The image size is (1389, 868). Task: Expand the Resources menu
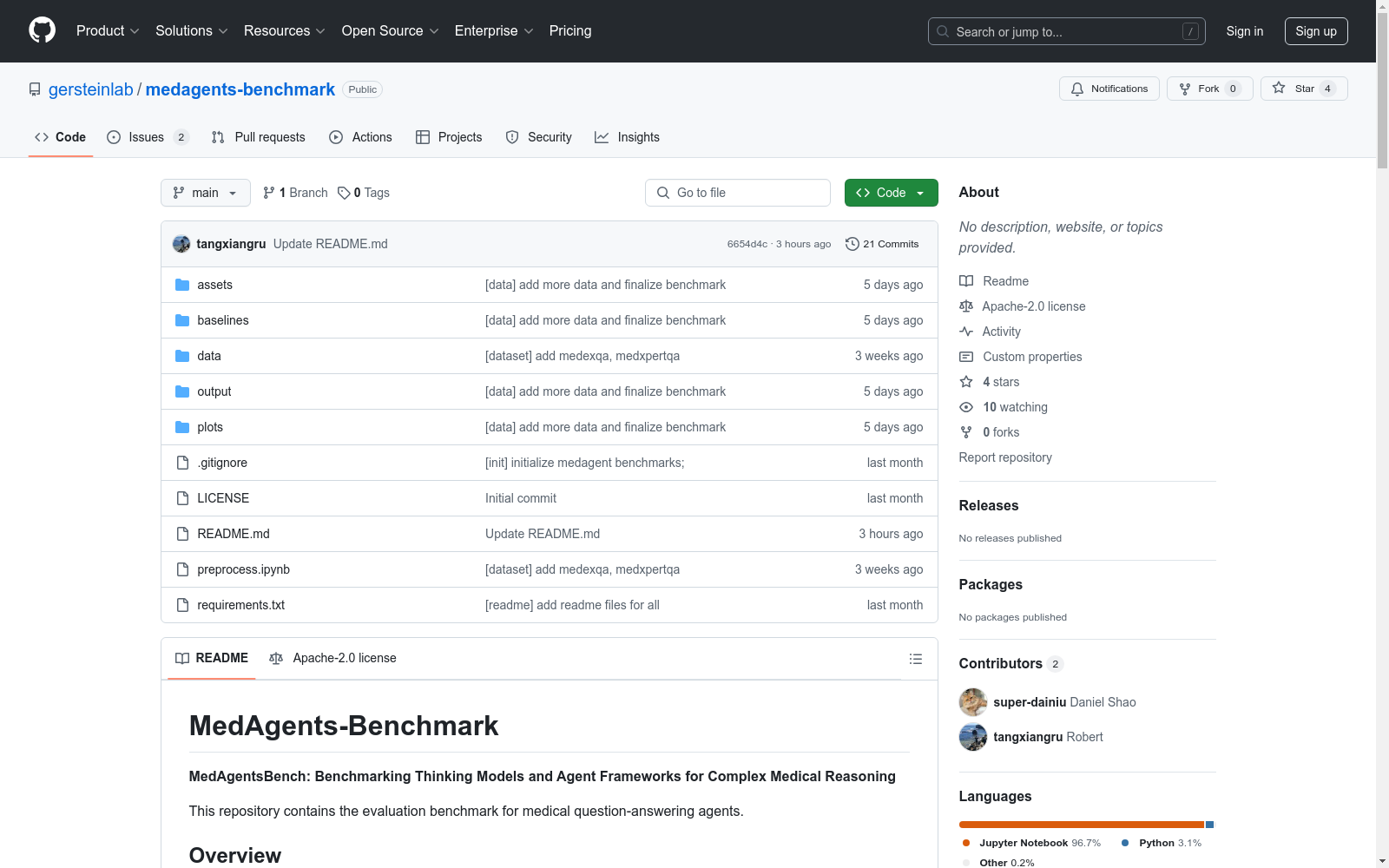click(x=285, y=30)
